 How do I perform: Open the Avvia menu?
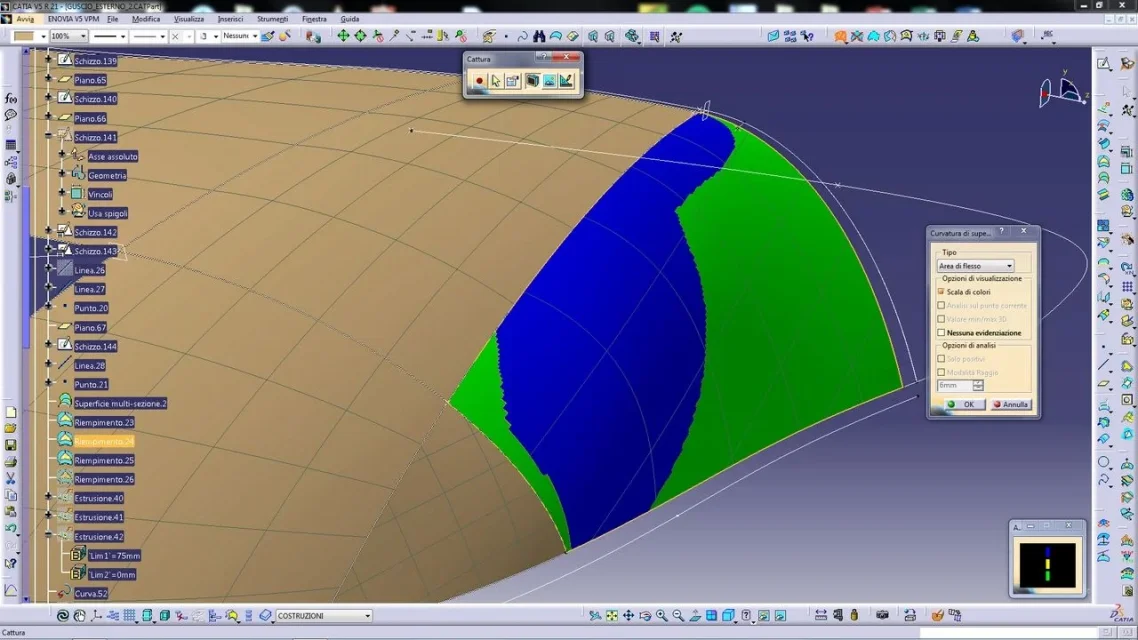(25, 19)
